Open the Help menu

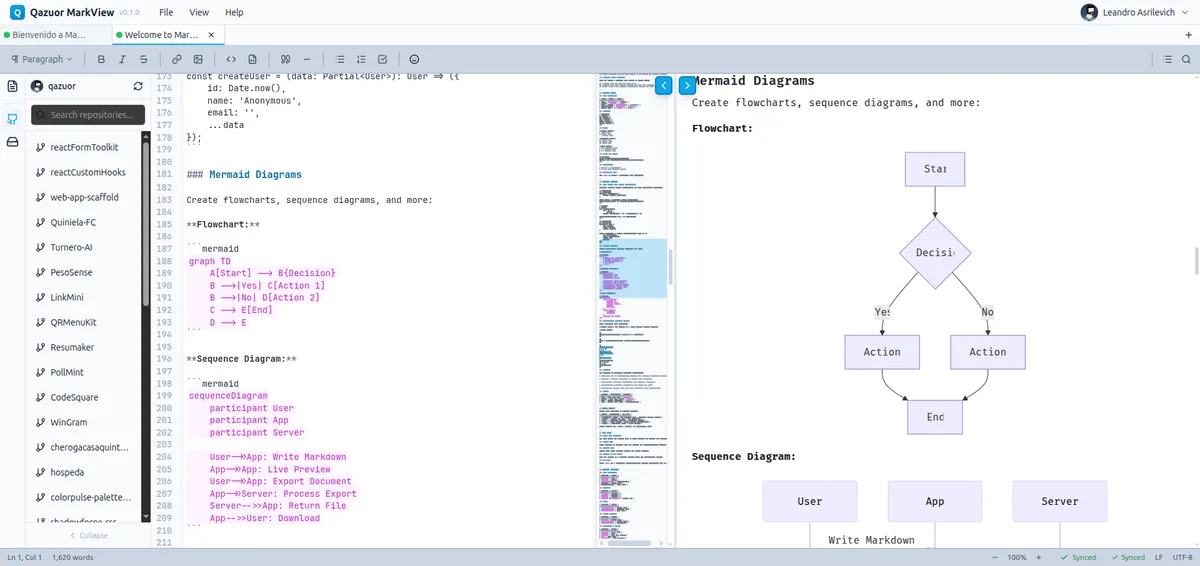234,12
